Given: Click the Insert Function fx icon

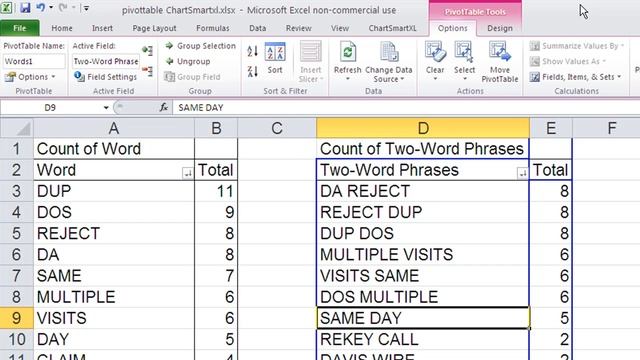Looking at the screenshot, I should (164, 108).
